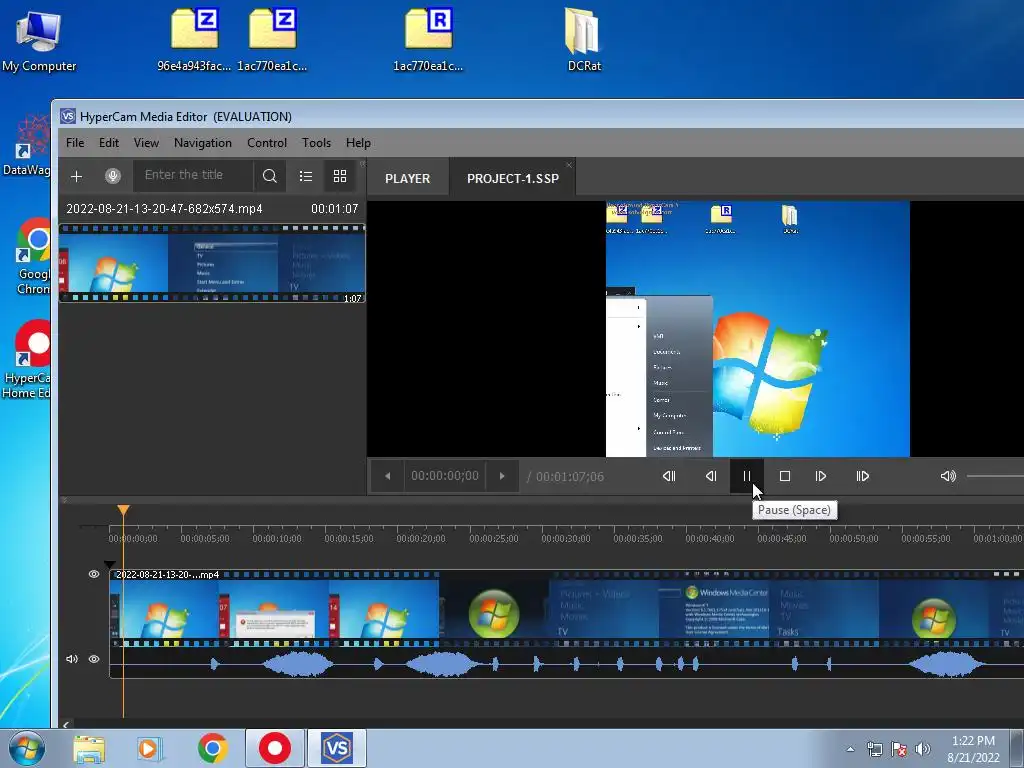This screenshot has height=768, width=1024.
Task: Click the video preview in the player
Action: click(x=758, y=328)
